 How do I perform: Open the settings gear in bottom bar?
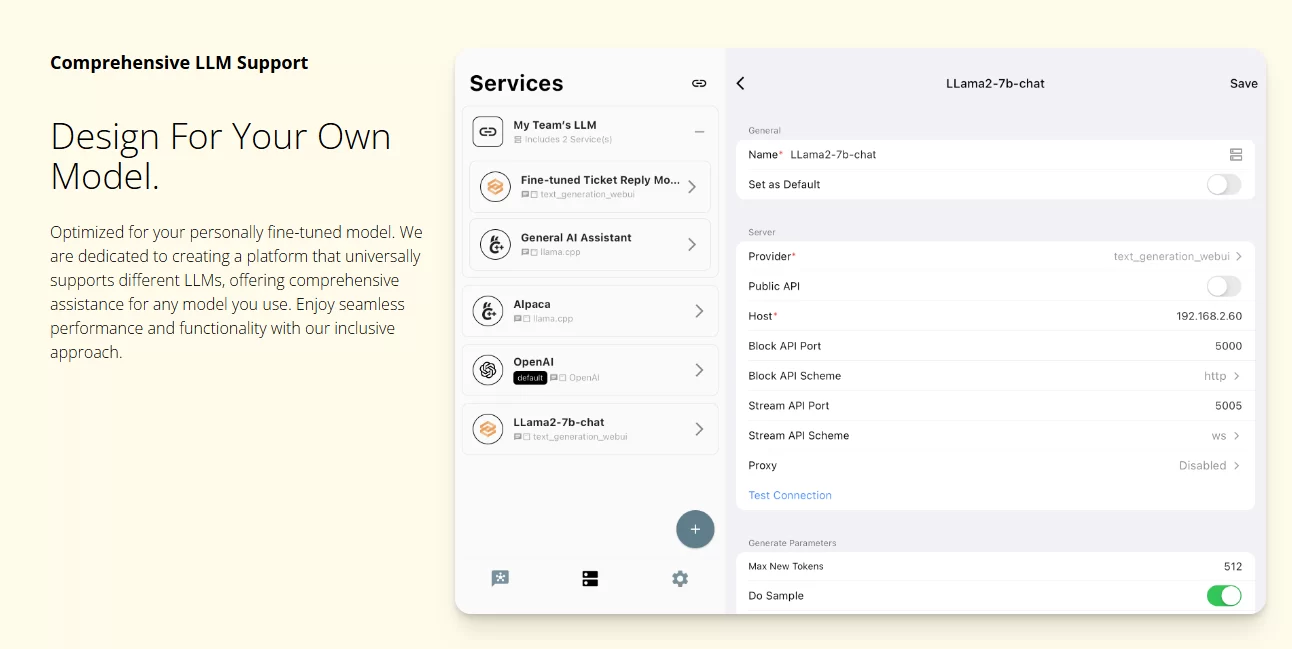[680, 579]
